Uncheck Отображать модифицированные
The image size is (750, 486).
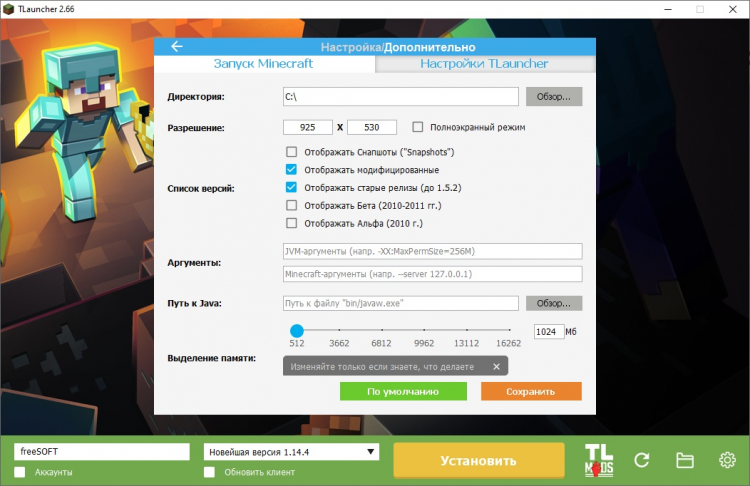click(291, 170)
